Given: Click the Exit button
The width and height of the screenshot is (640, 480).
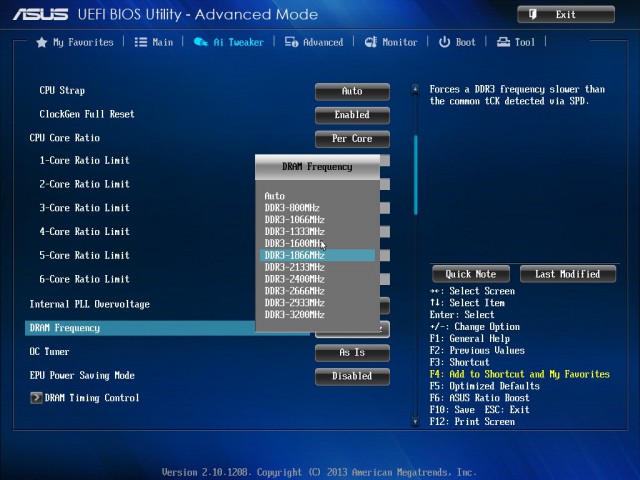Looking at the screenshot, I should click(x=566, y=15).
